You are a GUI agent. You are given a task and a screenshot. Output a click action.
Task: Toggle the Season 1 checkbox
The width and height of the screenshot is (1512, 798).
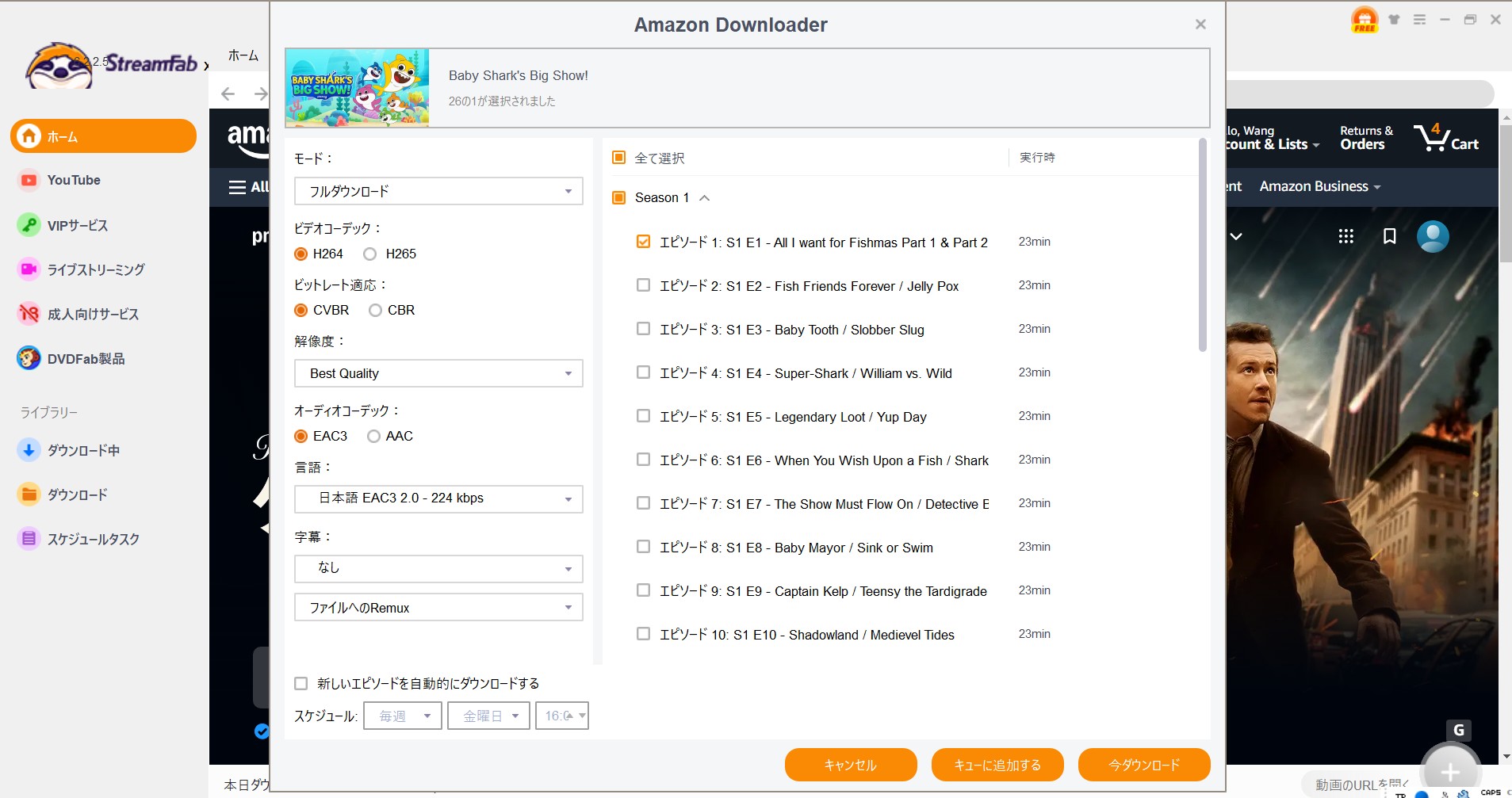[x=619, y=197]
